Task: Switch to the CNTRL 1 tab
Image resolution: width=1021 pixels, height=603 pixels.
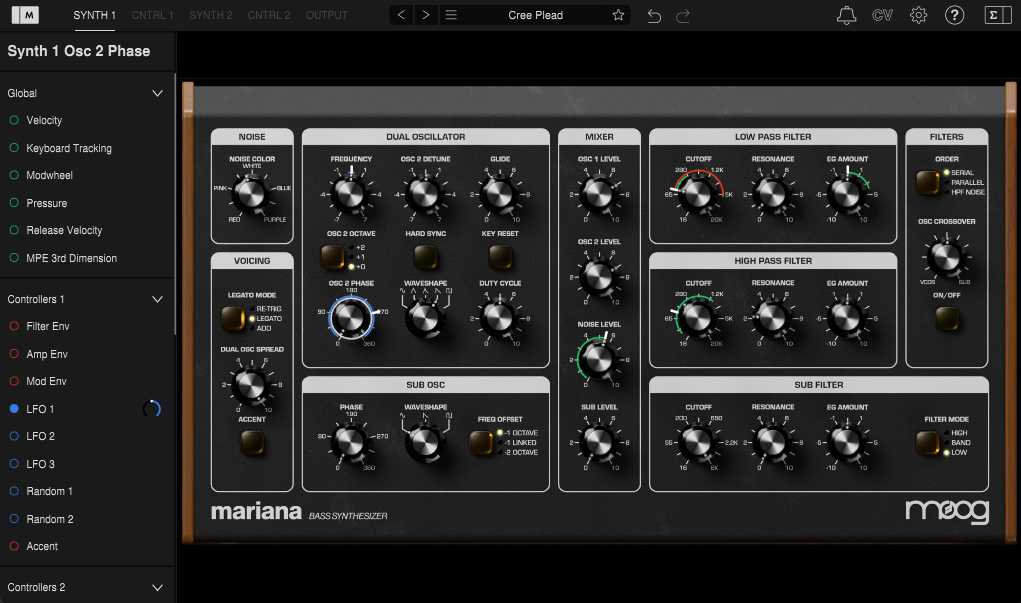Action: (152, 15)
